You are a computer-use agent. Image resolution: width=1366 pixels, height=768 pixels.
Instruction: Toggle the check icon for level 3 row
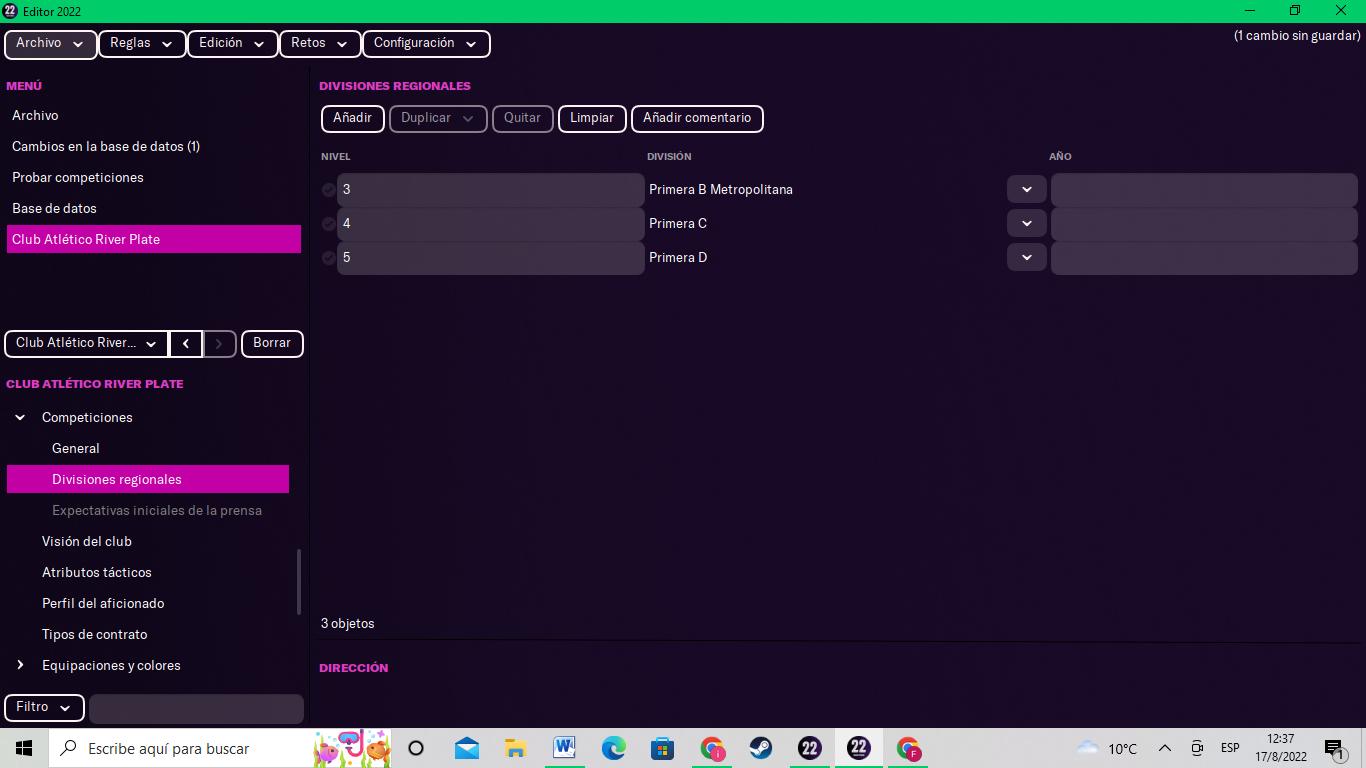(329, 190)
